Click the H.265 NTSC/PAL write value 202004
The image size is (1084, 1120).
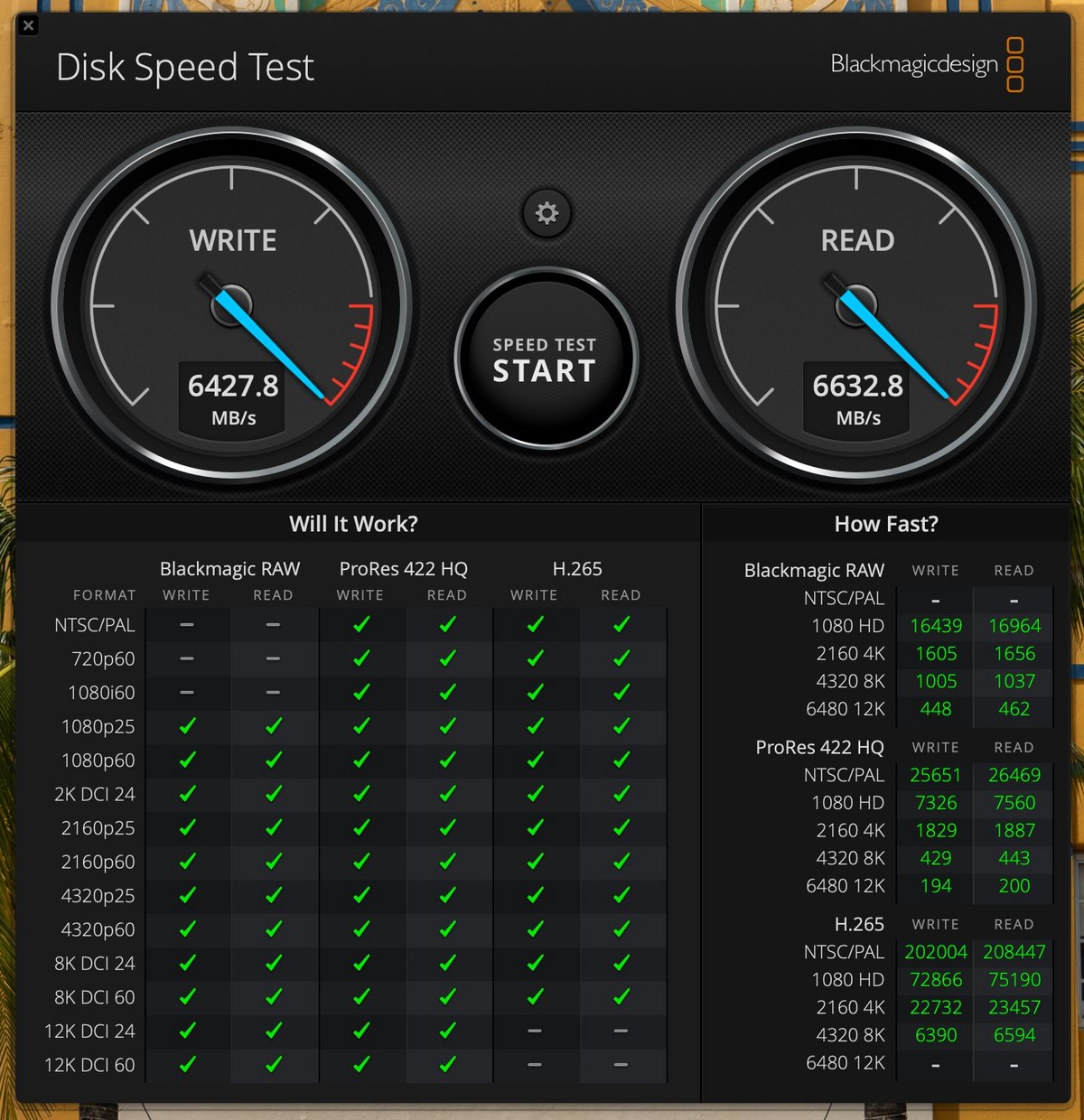pyautogui.click(x=935, y=952)
